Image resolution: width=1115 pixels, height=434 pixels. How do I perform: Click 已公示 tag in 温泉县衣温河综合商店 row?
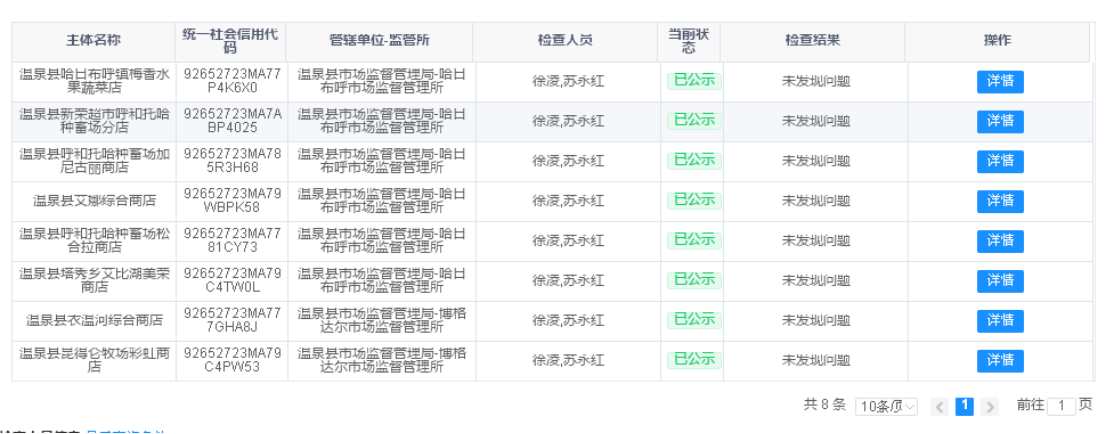(694, 320)
